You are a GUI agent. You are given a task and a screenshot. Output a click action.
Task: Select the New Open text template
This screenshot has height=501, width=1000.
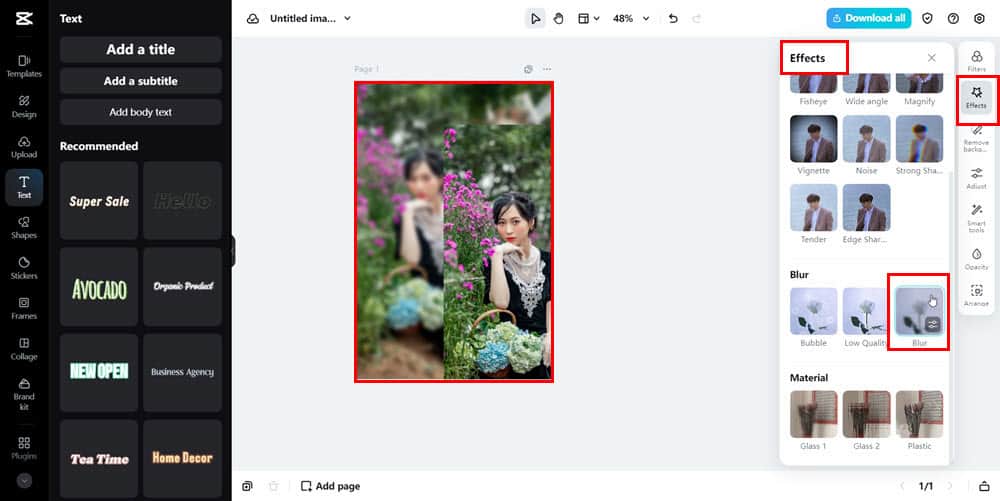click(x=99, y=372)
